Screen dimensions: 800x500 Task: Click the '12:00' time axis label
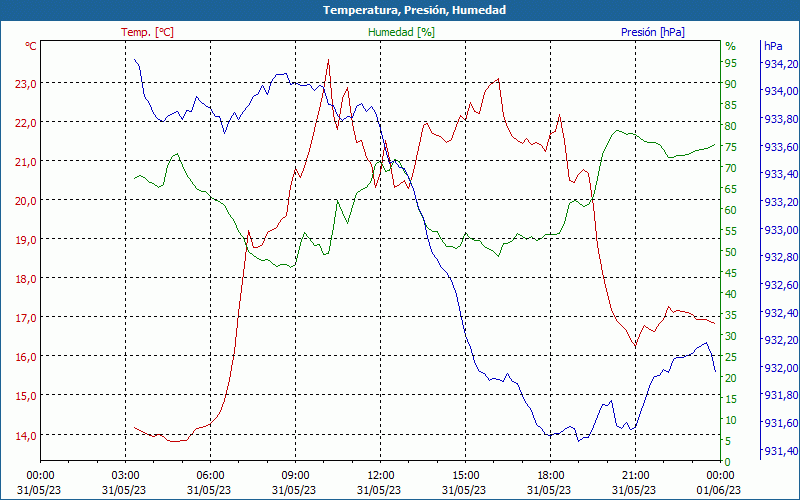click(x=381, y=476)
